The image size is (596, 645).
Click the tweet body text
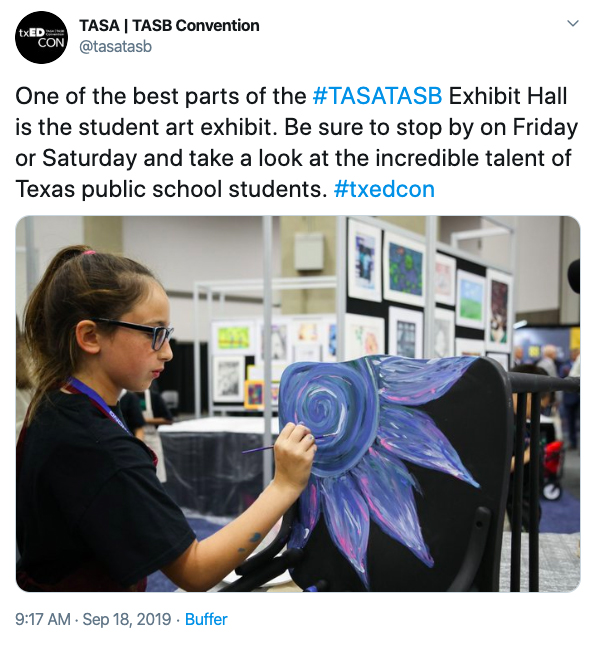[297, 143]
